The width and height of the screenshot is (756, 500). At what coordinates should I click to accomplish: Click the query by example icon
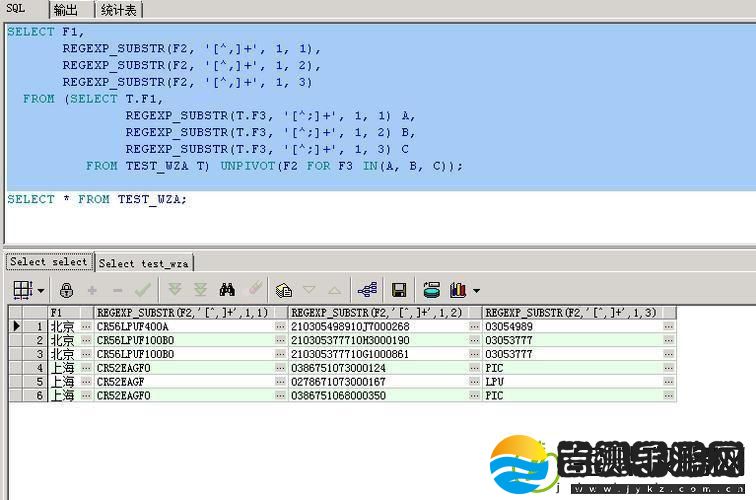(284, 290)
